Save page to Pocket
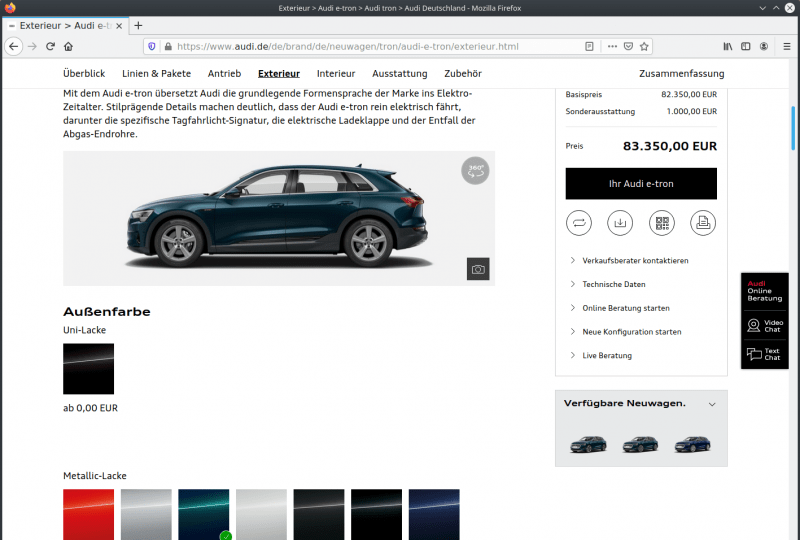 tap(628, 46)
